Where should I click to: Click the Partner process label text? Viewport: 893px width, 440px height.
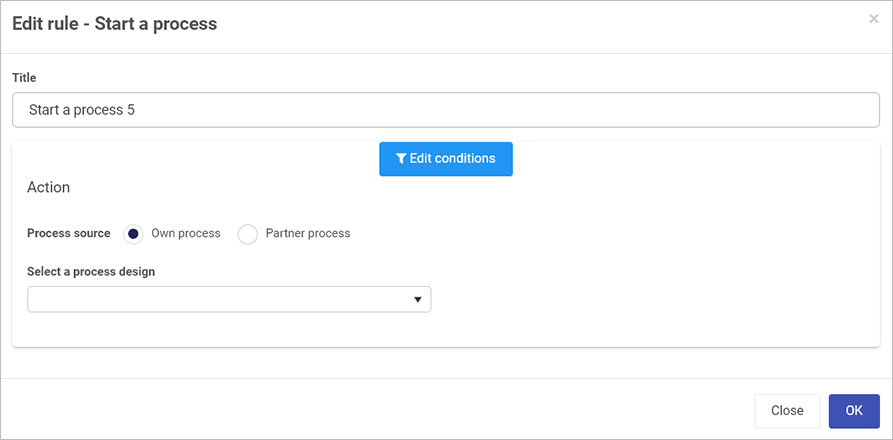coord(308,233)
